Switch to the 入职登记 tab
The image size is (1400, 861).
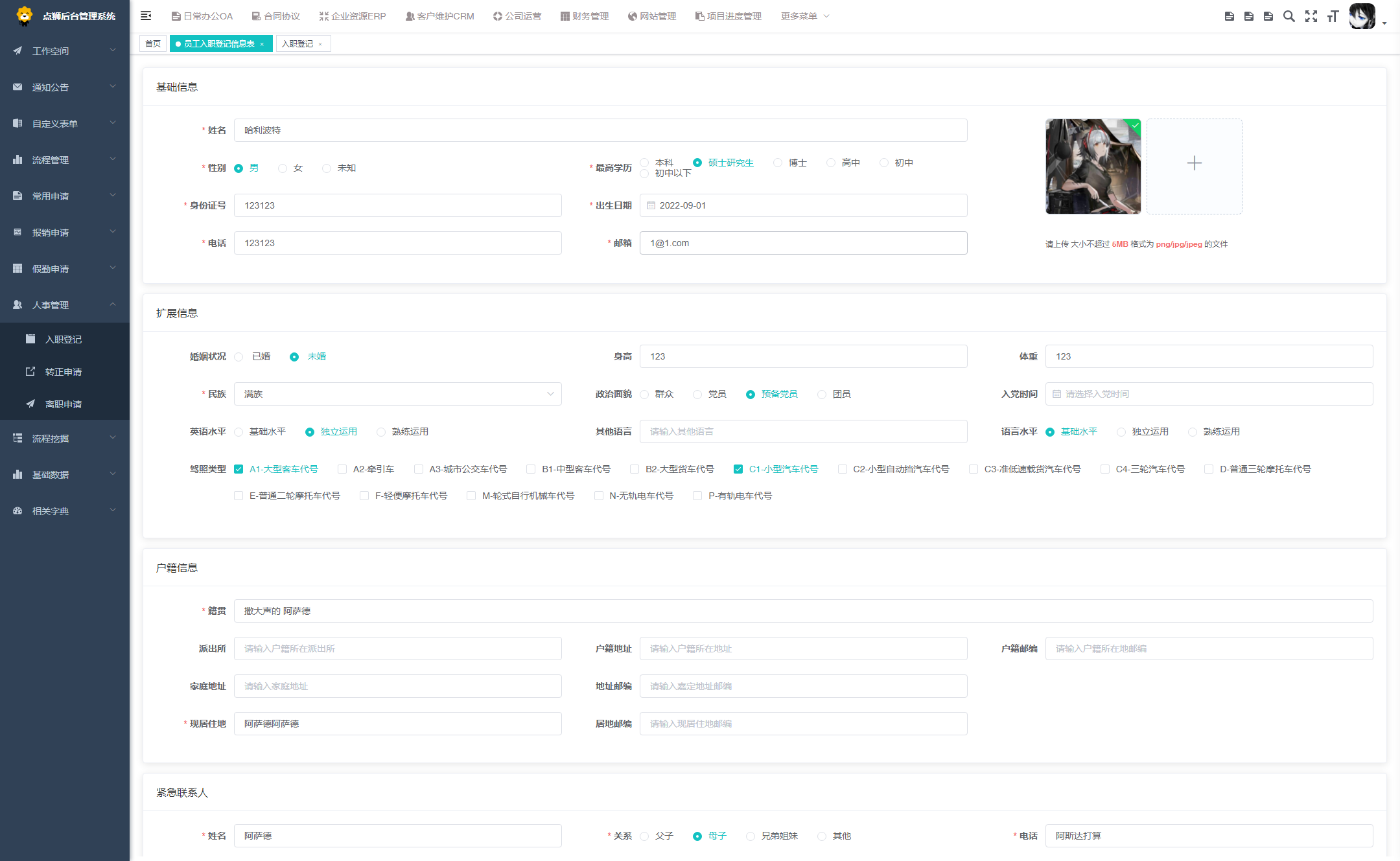[297, 44]
